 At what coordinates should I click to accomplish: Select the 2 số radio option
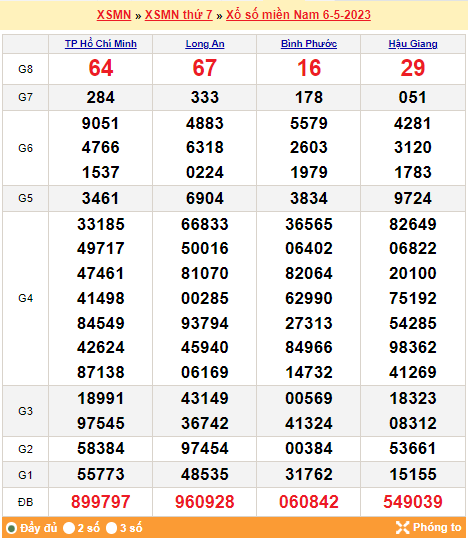coord(69,528)
